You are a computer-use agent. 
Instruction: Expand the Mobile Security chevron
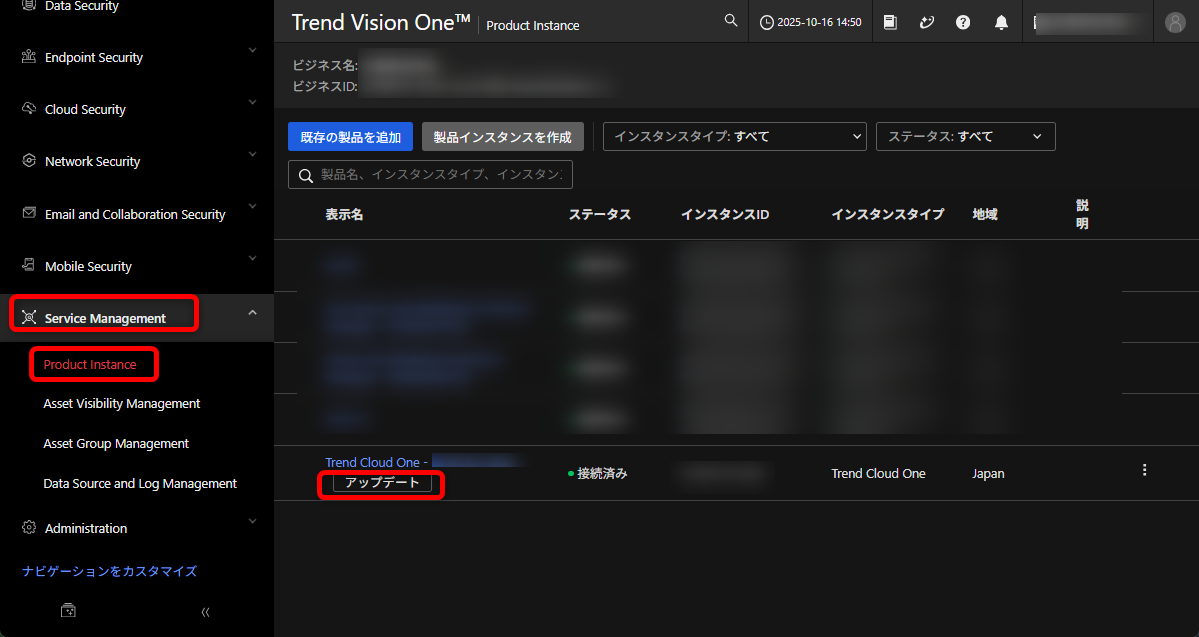(252, 258)
